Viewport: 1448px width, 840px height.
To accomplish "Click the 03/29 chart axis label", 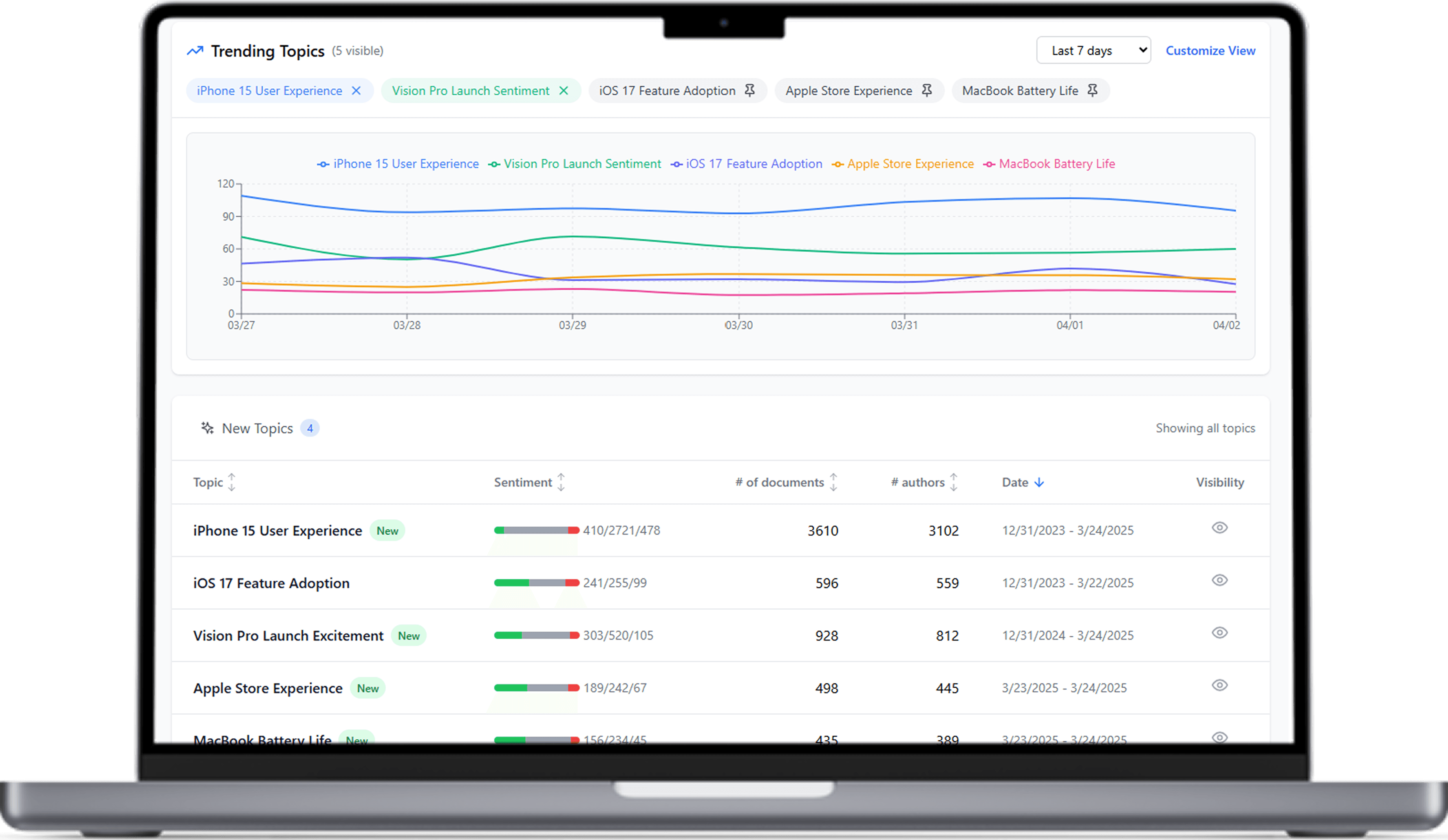I will click(x=572, y=325).
